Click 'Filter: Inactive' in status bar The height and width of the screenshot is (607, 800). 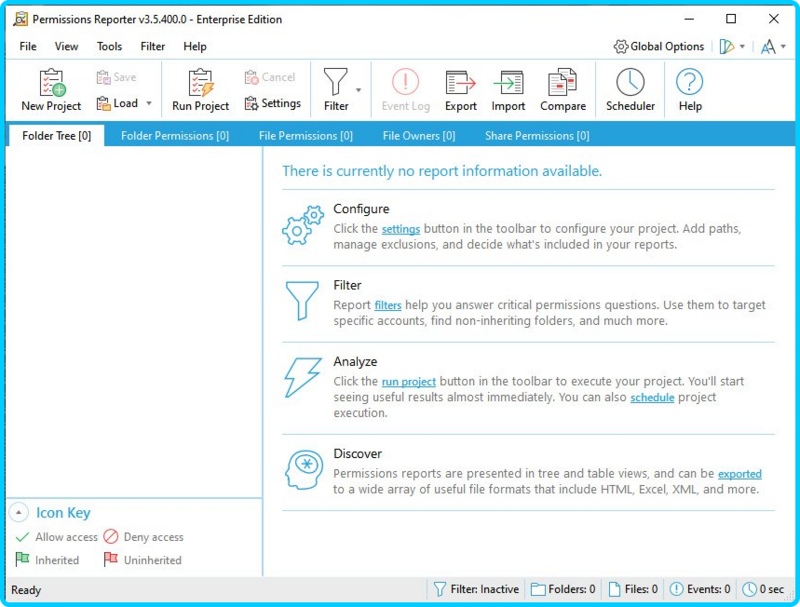476,590
